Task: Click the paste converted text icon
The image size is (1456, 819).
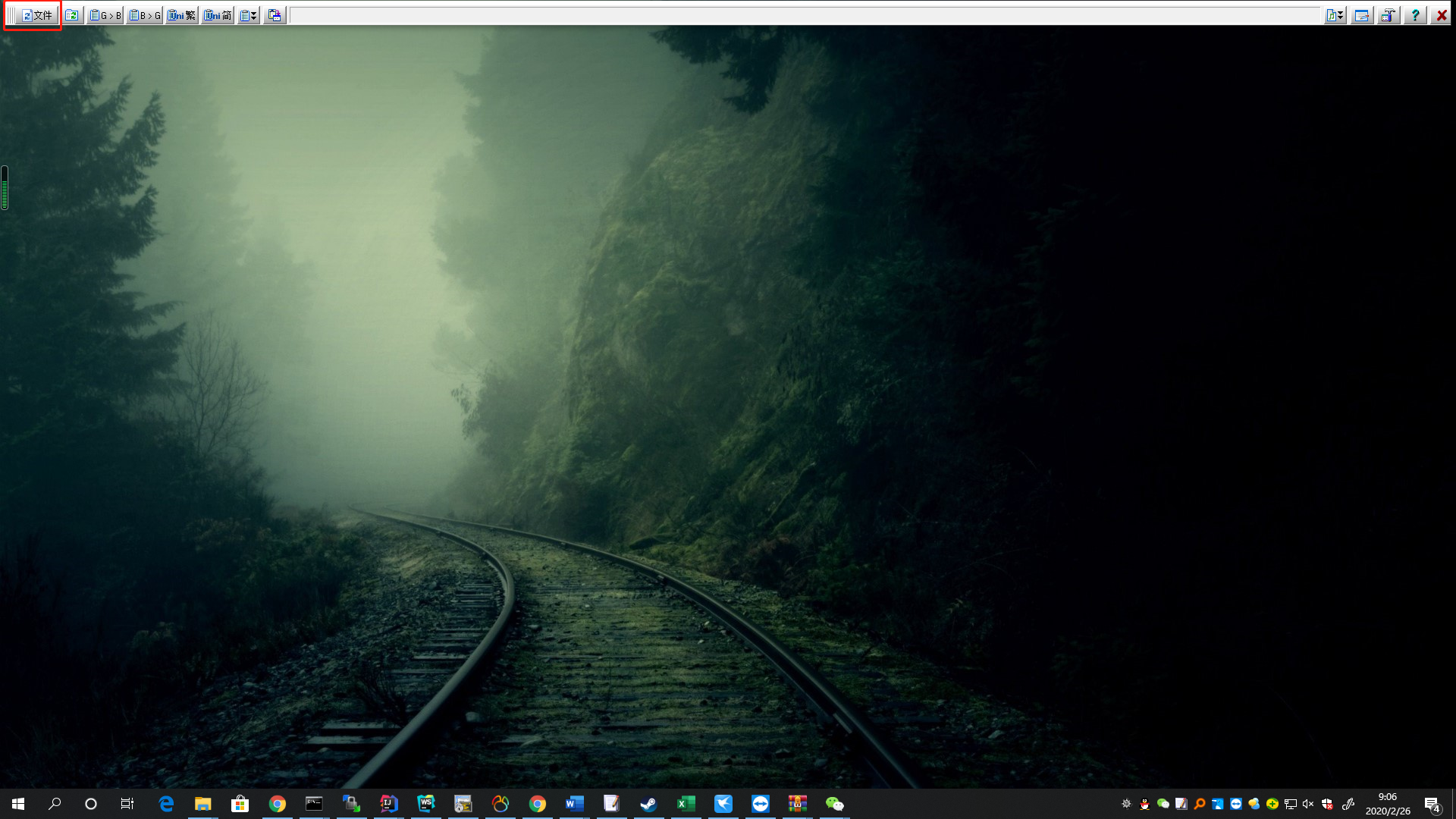Action: click(275, 15)
